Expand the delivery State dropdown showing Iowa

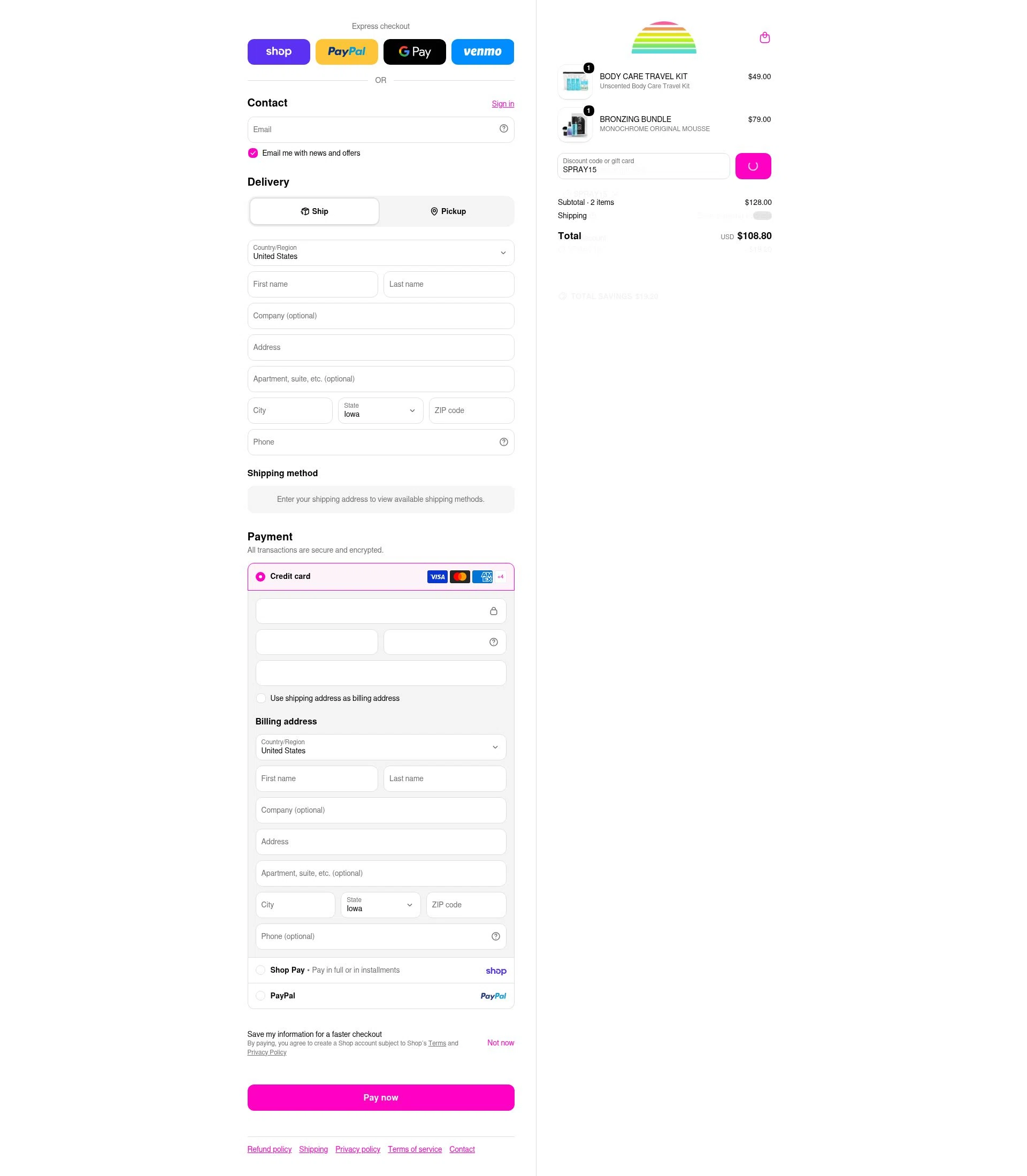(x=380, y=410)
